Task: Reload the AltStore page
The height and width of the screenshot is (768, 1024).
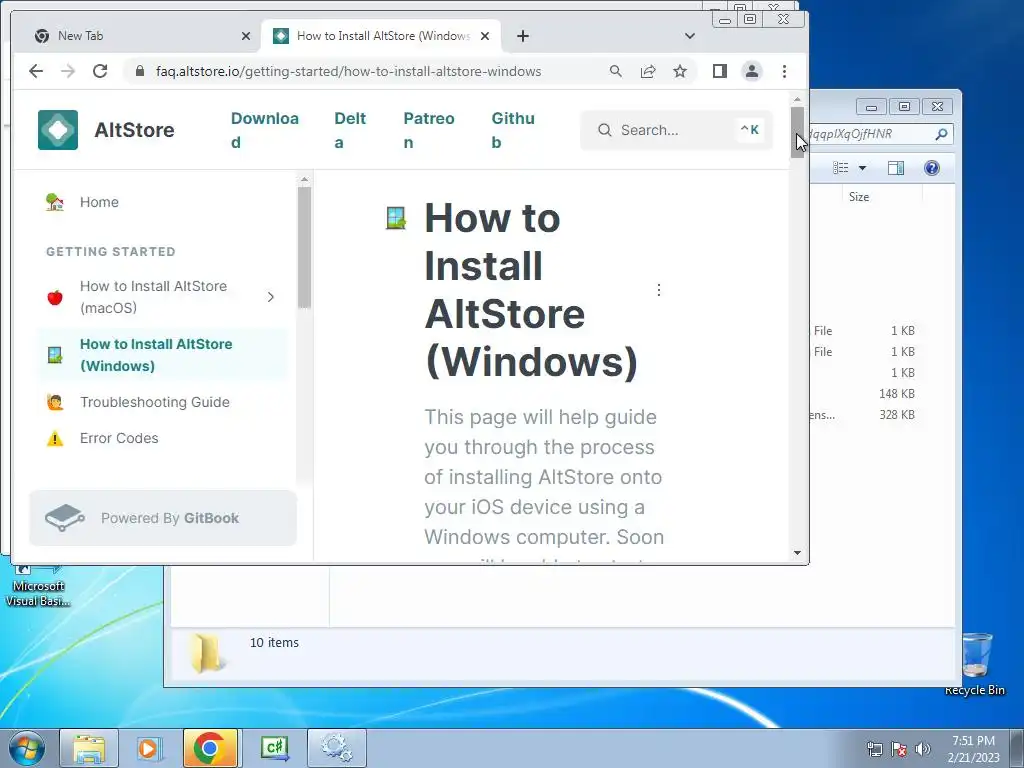Action: point(100,71)
